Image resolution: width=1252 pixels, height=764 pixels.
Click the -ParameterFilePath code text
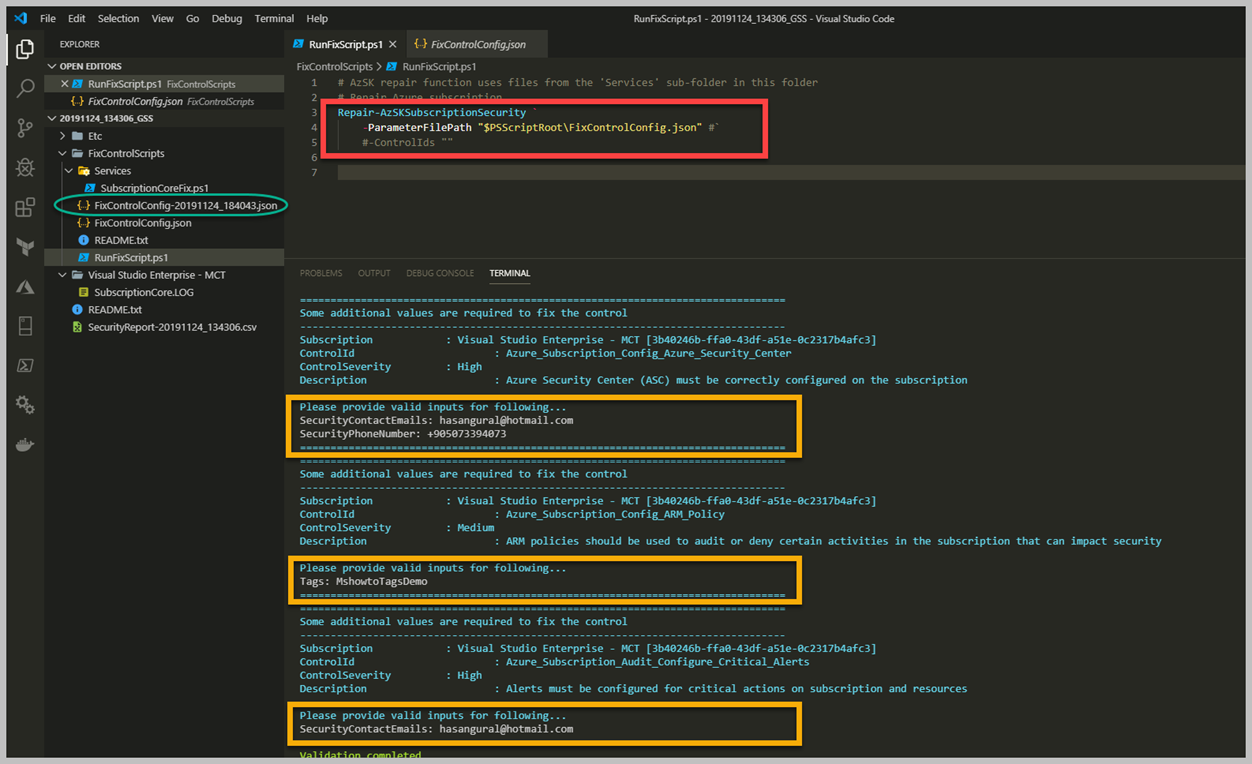tap(419, 128)
